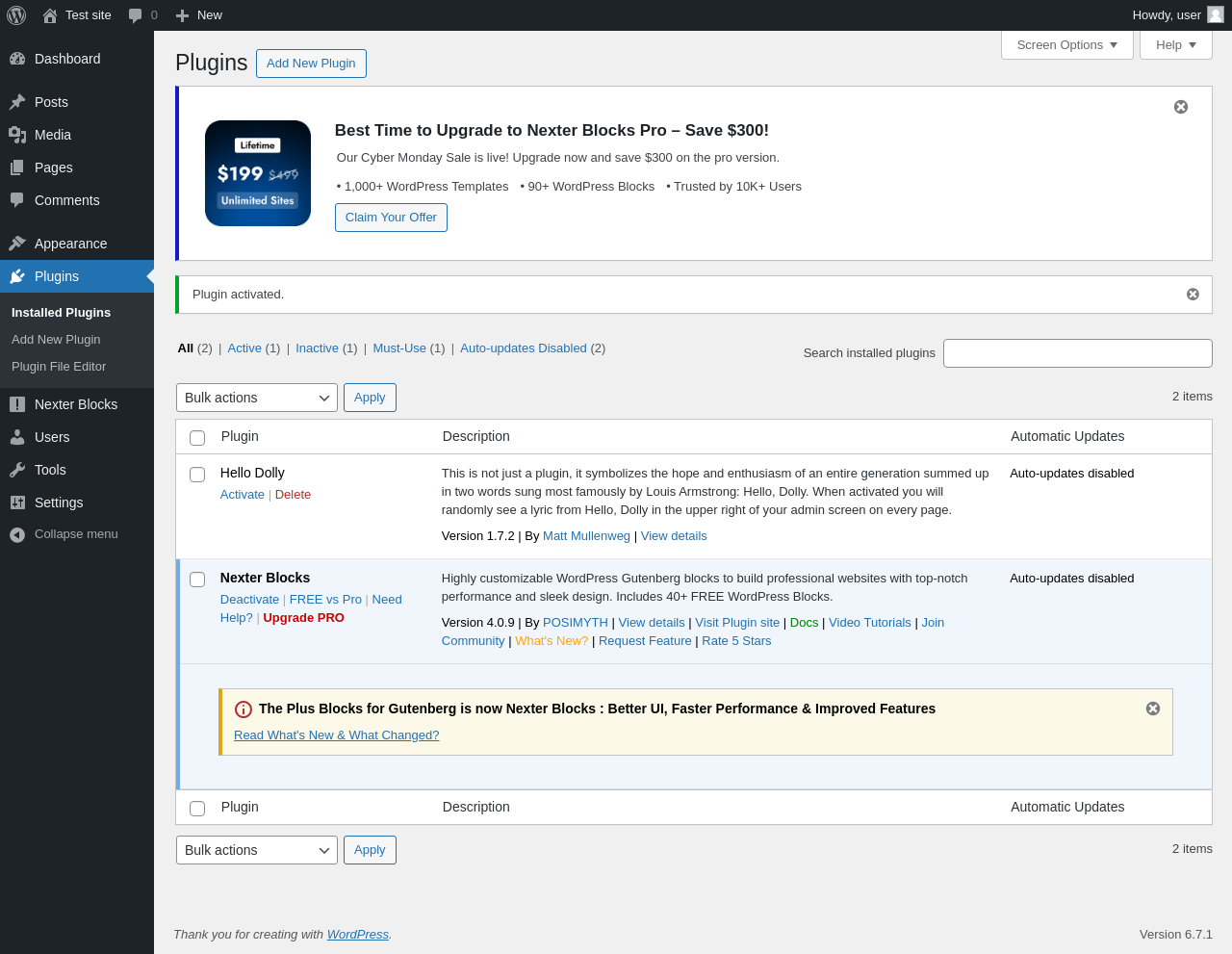Click the Request Feature link

(645, 641)
